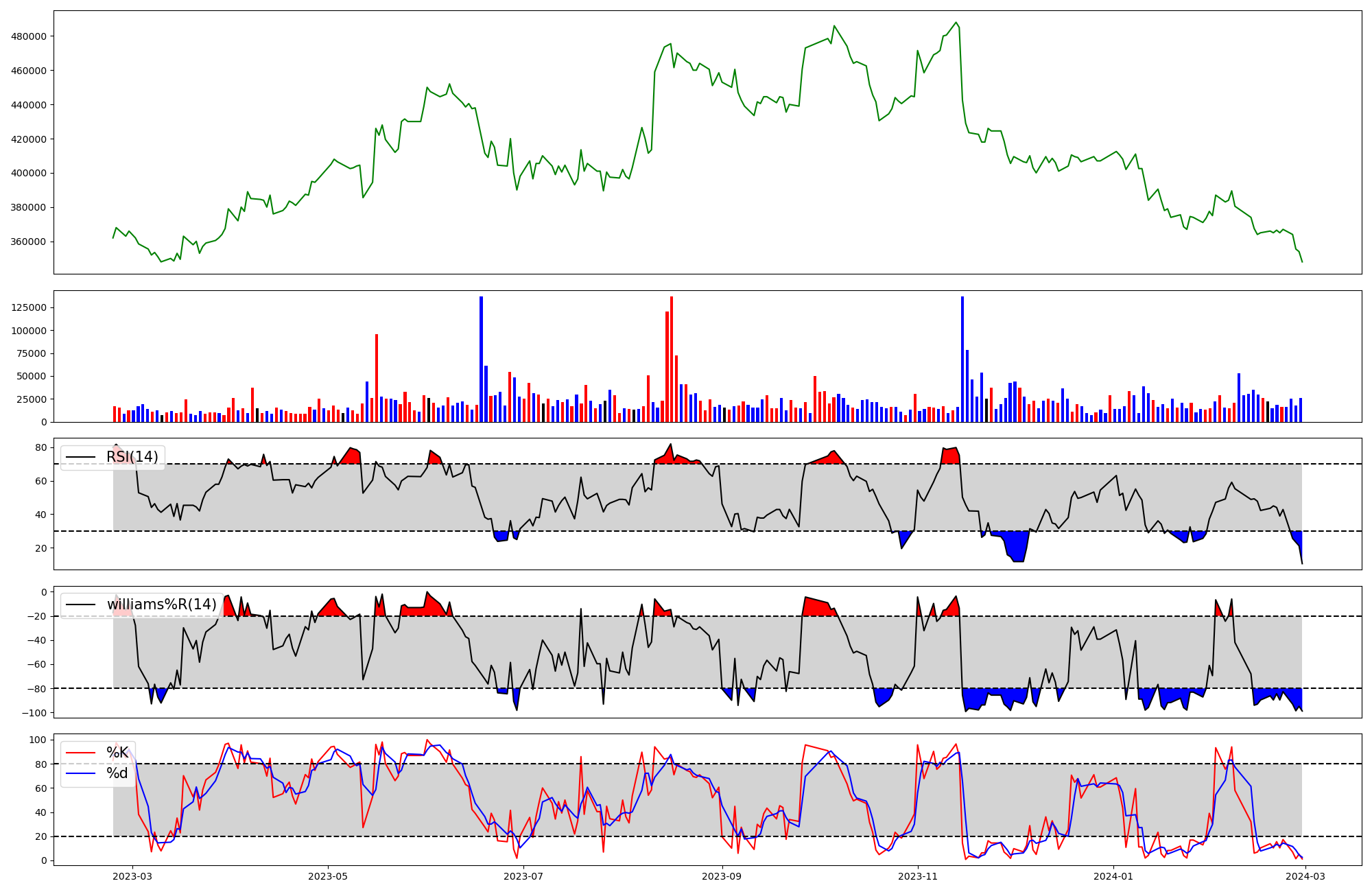Click the tallest red volume bar in August 2023
This screenshot has width=1372, height=892.
pyautogui.click(x=672, y=359)
